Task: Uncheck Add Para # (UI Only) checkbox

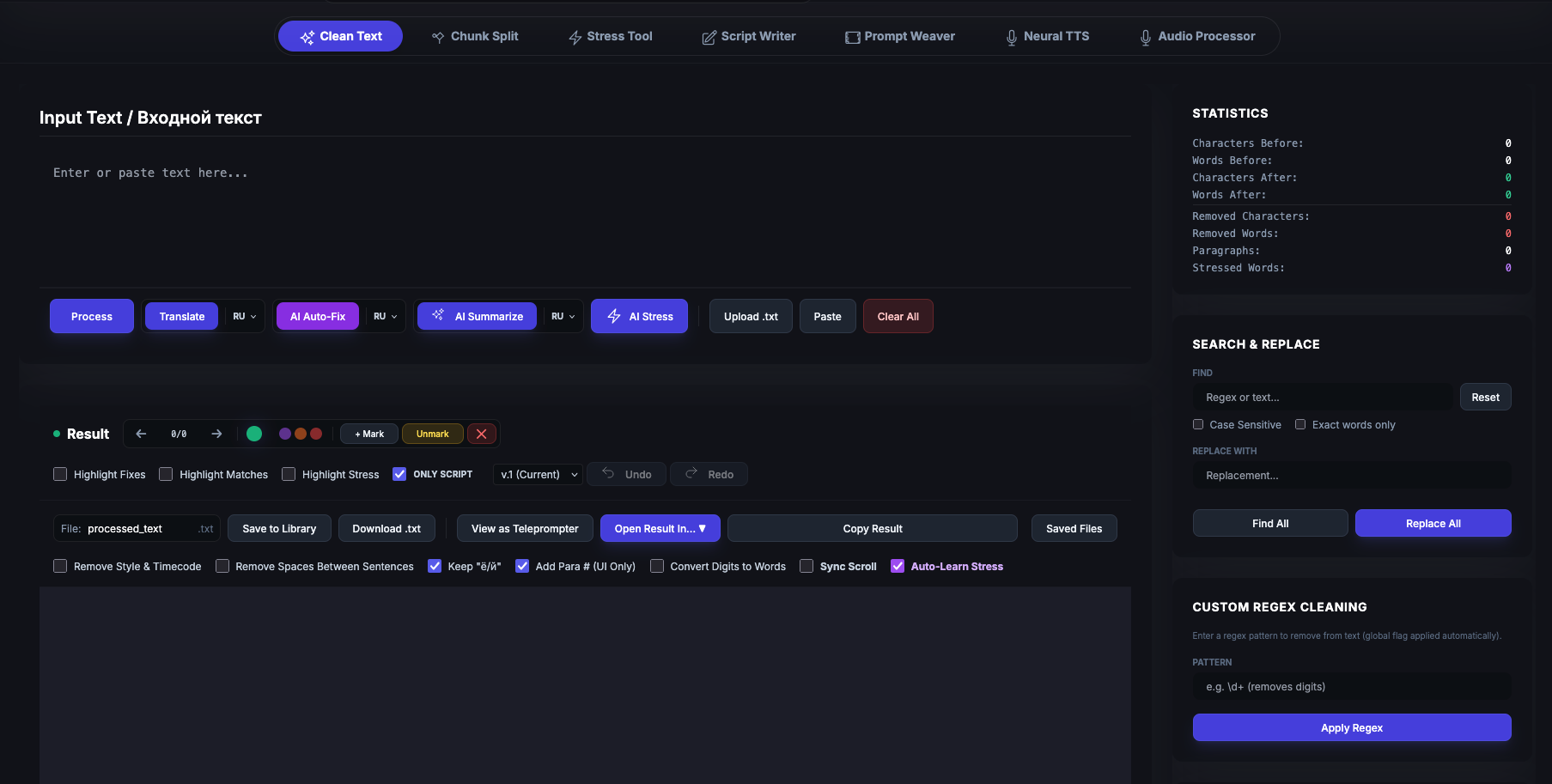Action: [522, 566]
